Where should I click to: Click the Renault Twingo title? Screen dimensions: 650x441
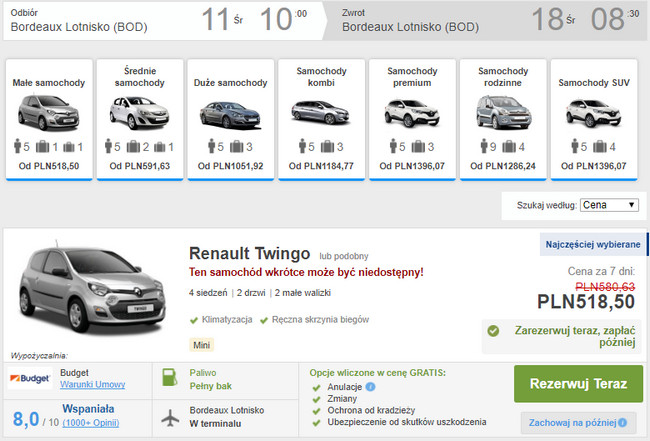(x=250, y=253)
